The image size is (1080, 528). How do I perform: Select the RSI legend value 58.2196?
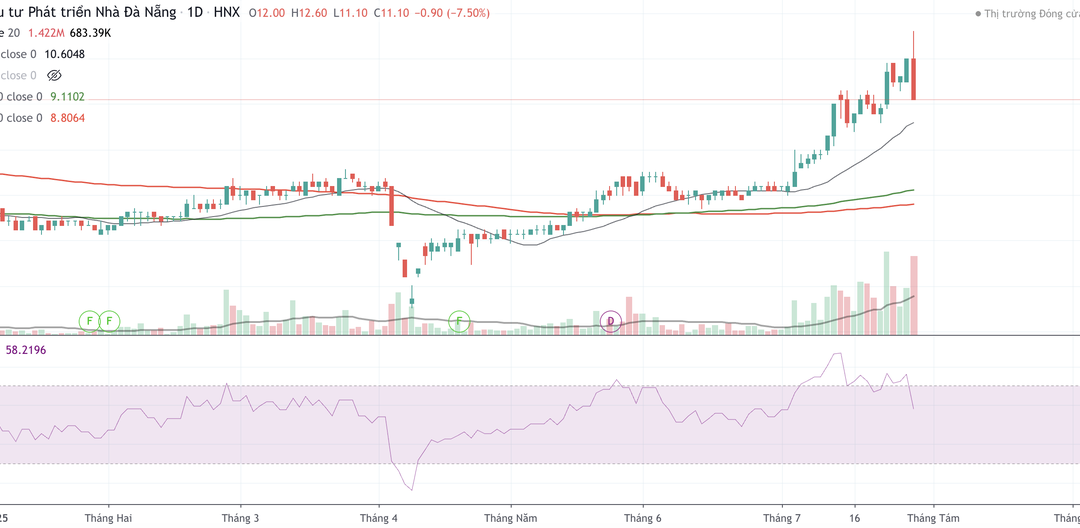click(26, 350)
